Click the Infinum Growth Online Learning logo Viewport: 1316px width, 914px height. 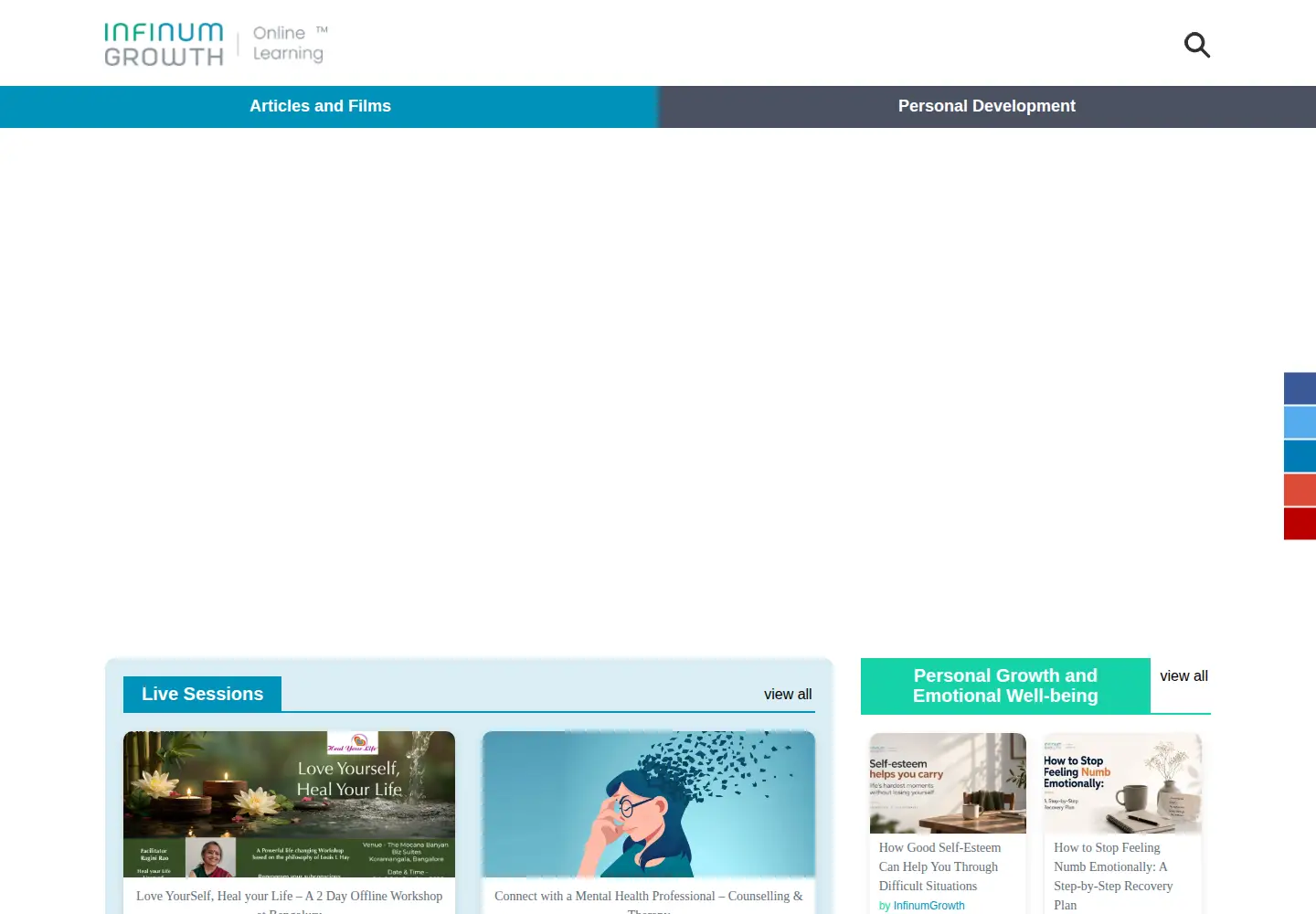pyautogui.click(x=216, y=45)
